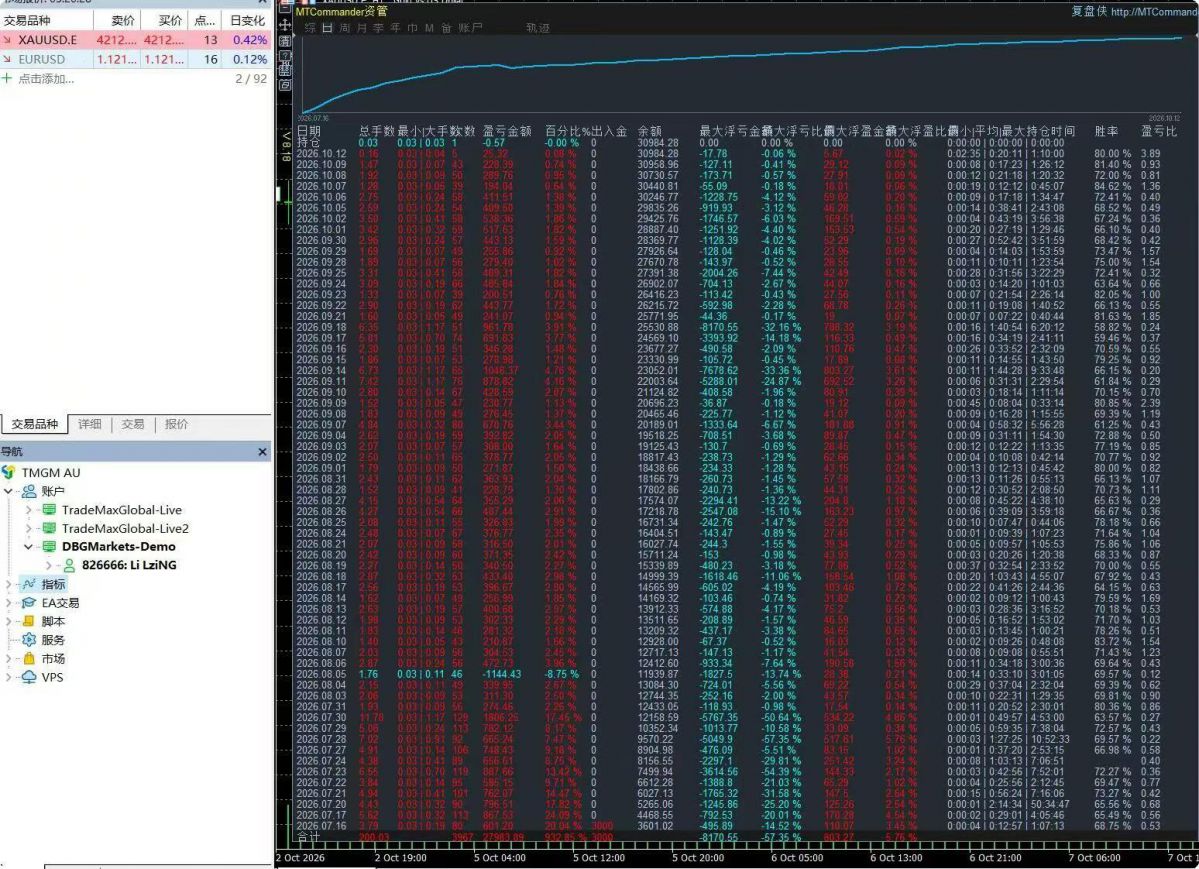Click the VPS cloud icon
This screenshot has height=869, width=1199.
[x=29, y=677]
